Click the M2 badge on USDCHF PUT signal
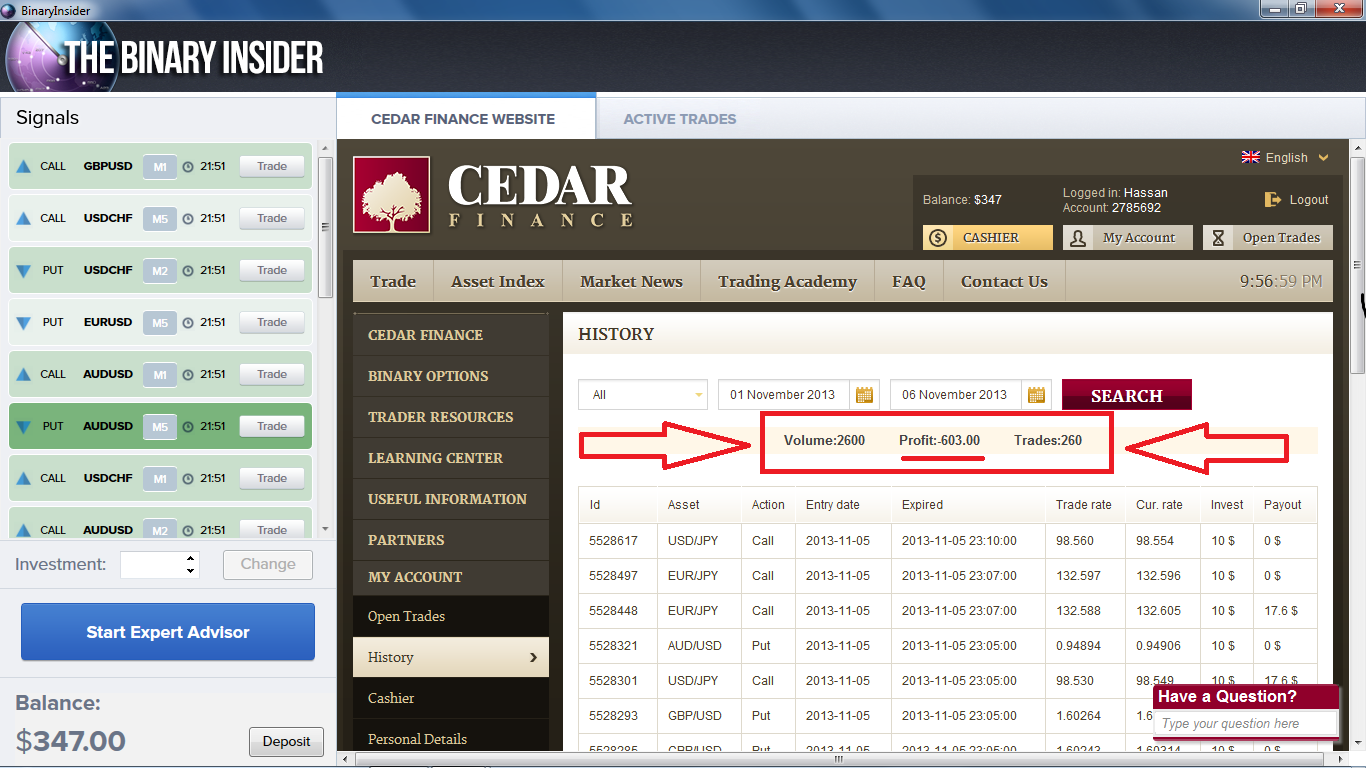Screen dimensions: 1366x768 coord(160,270)
